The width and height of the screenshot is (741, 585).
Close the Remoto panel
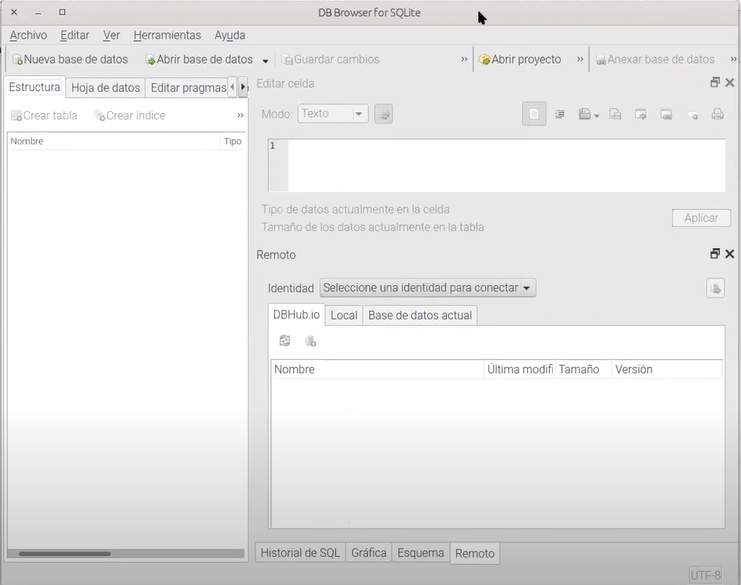730,254
